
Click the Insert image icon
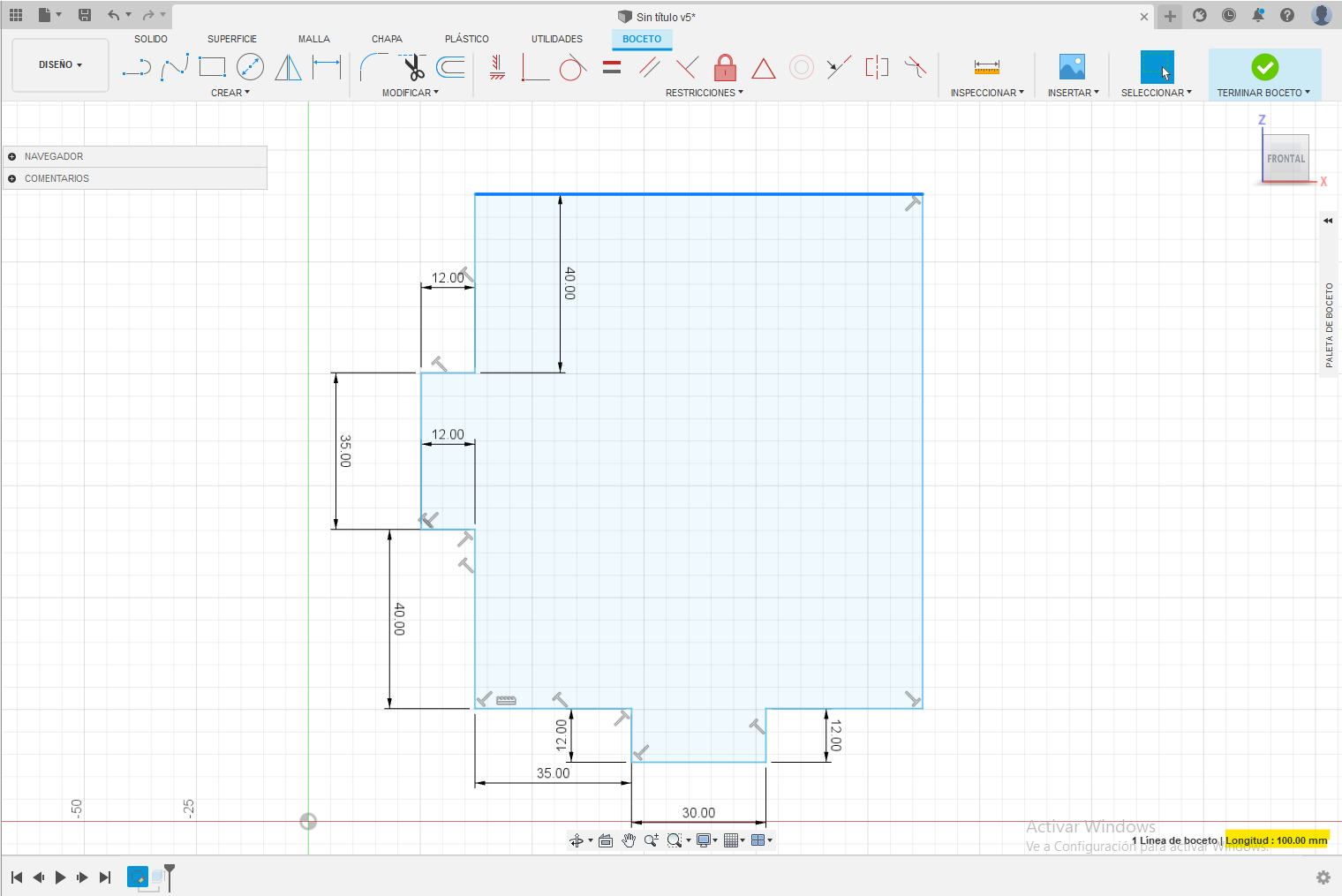1072,67
